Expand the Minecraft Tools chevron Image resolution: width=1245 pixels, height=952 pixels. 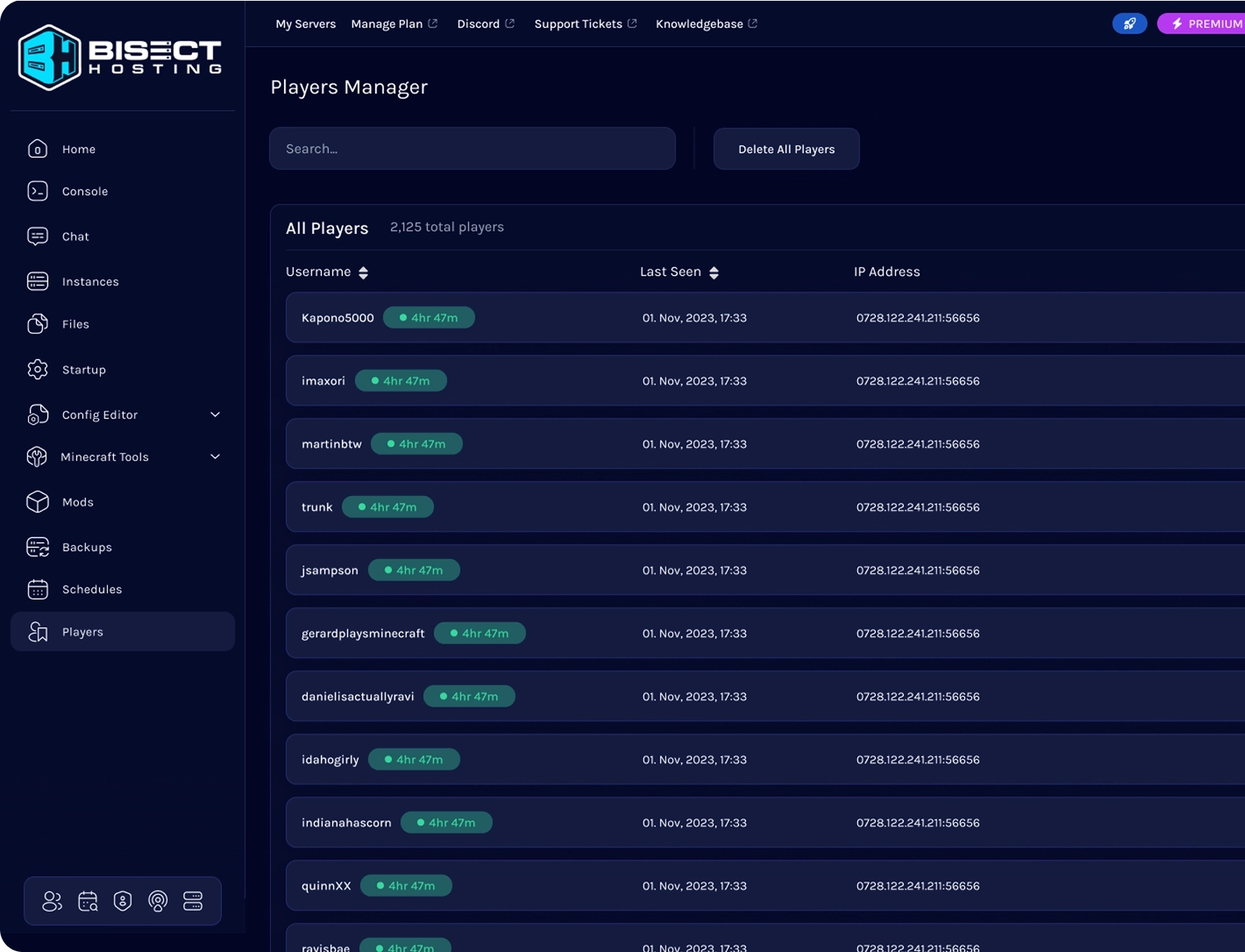point(215,457)
